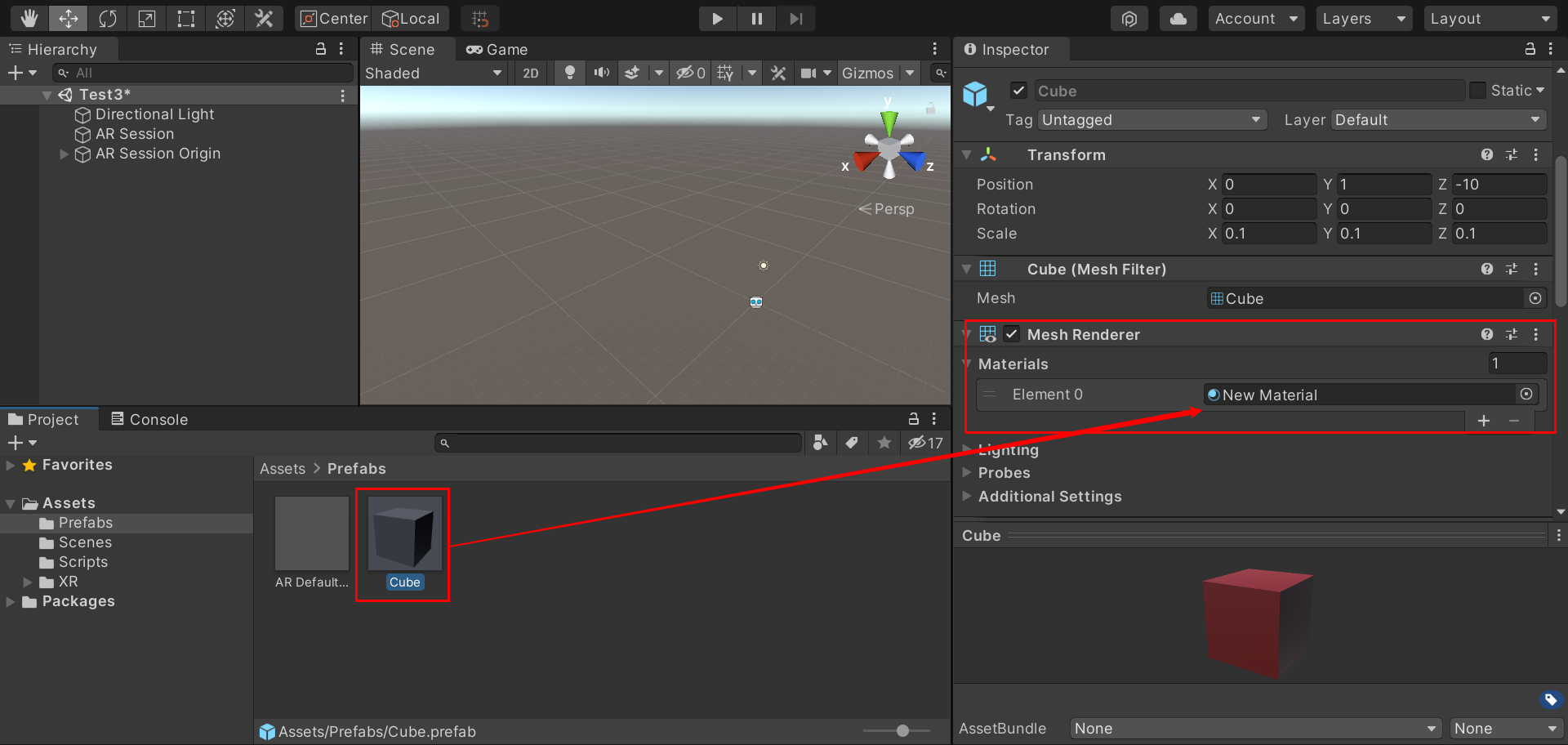Open Unity Collaborate icon
The image size is (1568, 745).
1129,18
